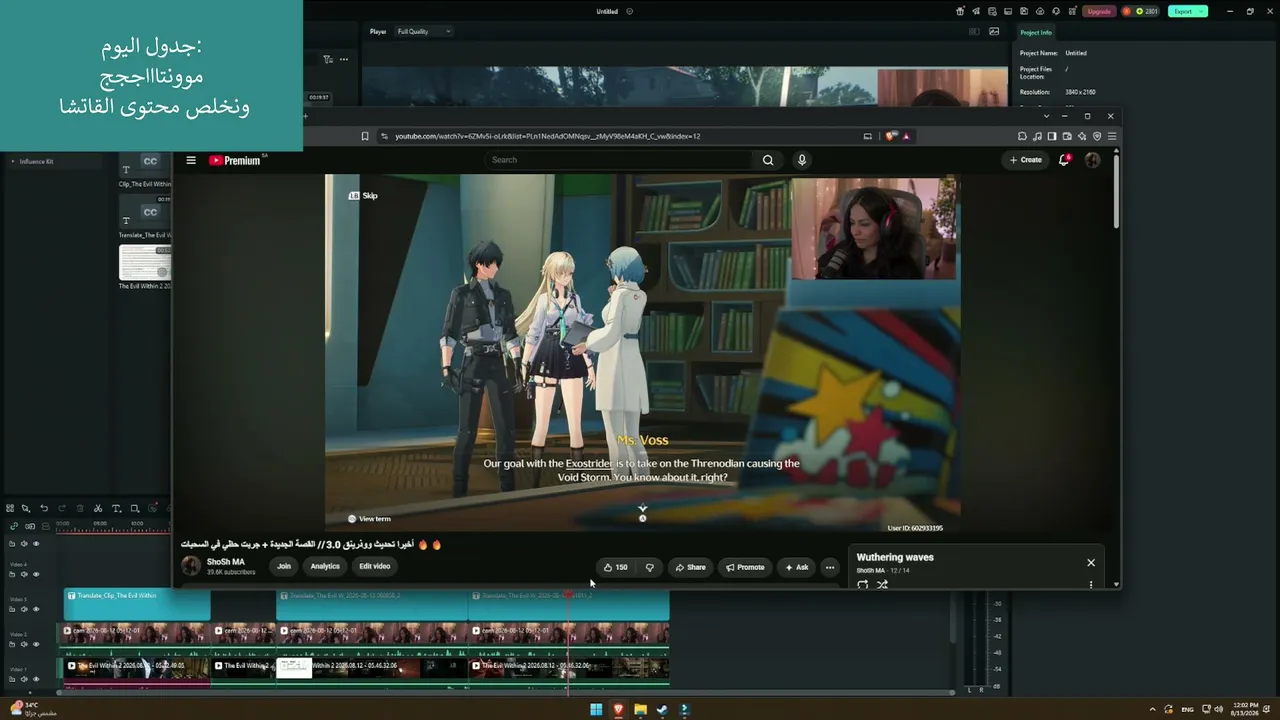Image resolution: width=1280 pixels, height=720 pixels.
Task: Open Steam from the taskbar
Action: [662, 710]
